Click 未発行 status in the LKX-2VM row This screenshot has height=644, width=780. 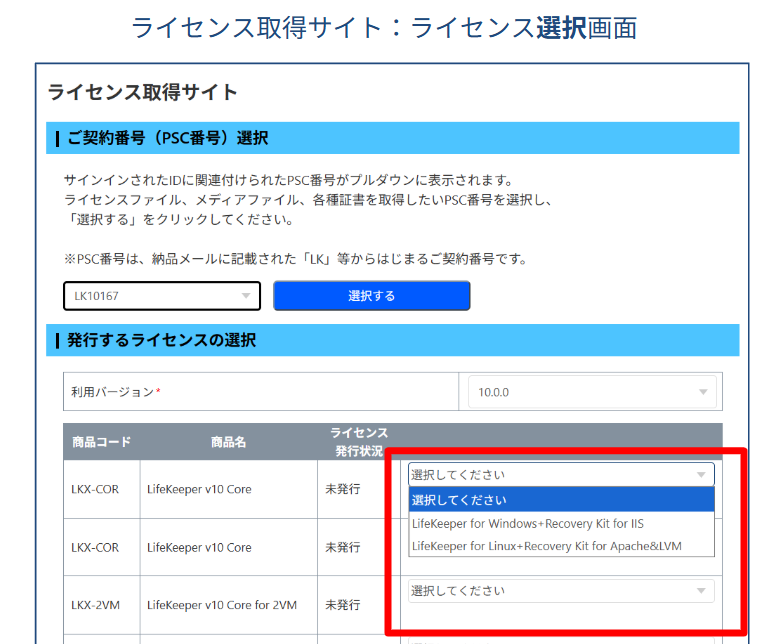click(342, 605)
